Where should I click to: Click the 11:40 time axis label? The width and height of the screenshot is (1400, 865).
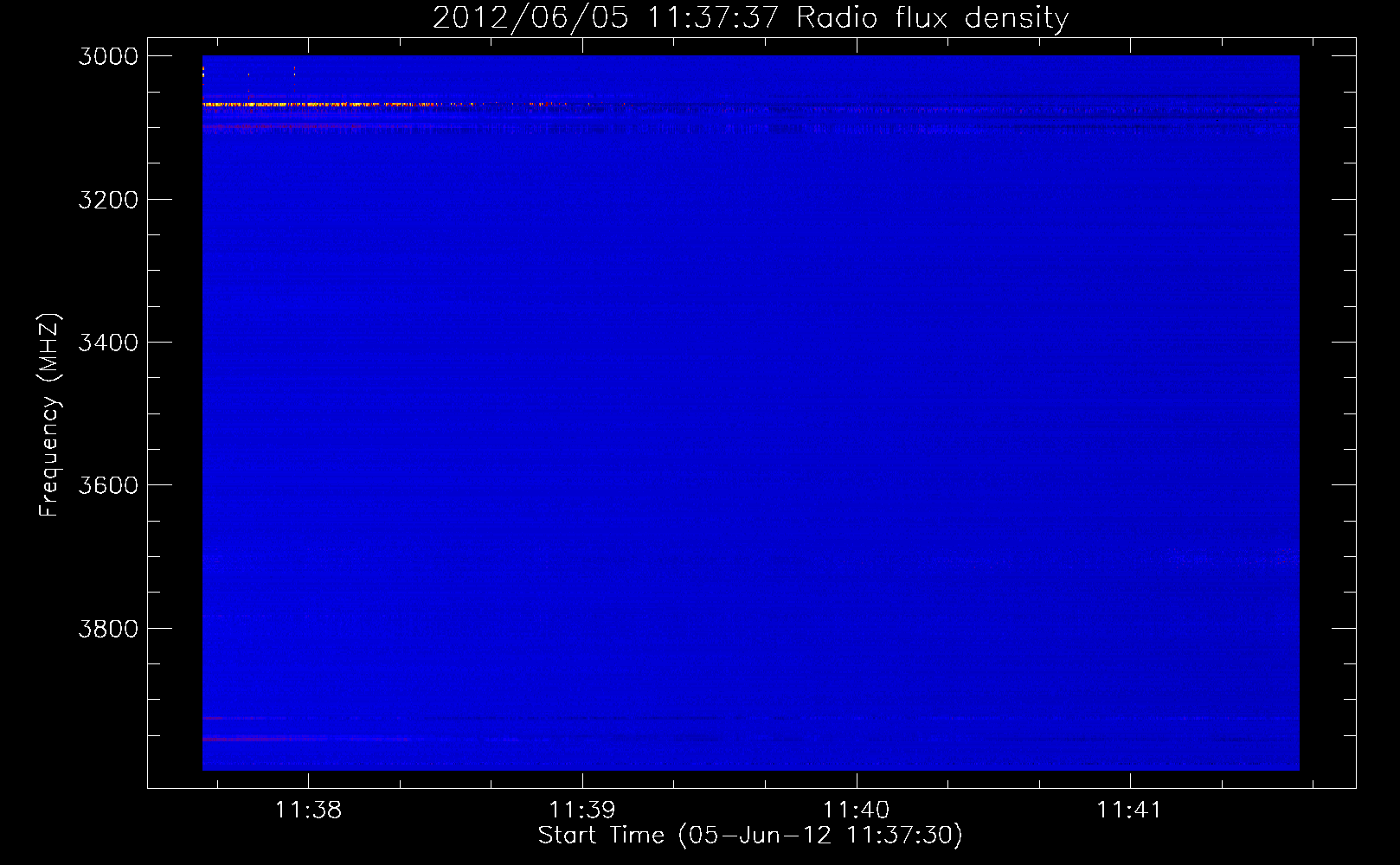click(x=856, y=811)
